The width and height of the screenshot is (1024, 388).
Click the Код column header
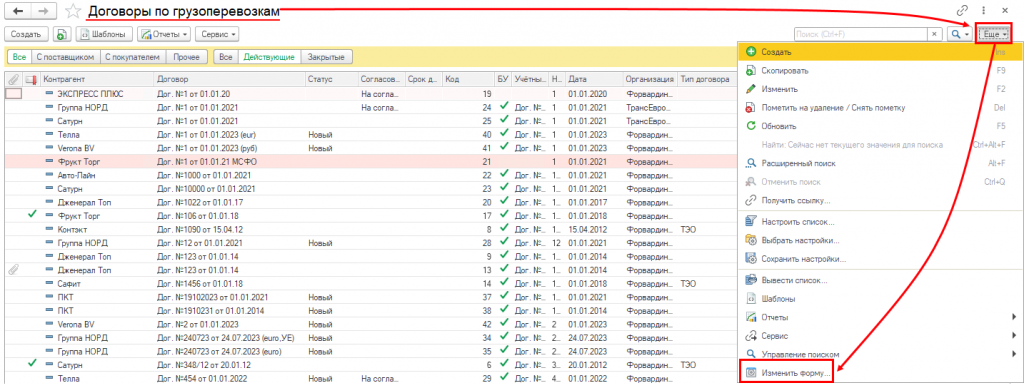point(468,79)
